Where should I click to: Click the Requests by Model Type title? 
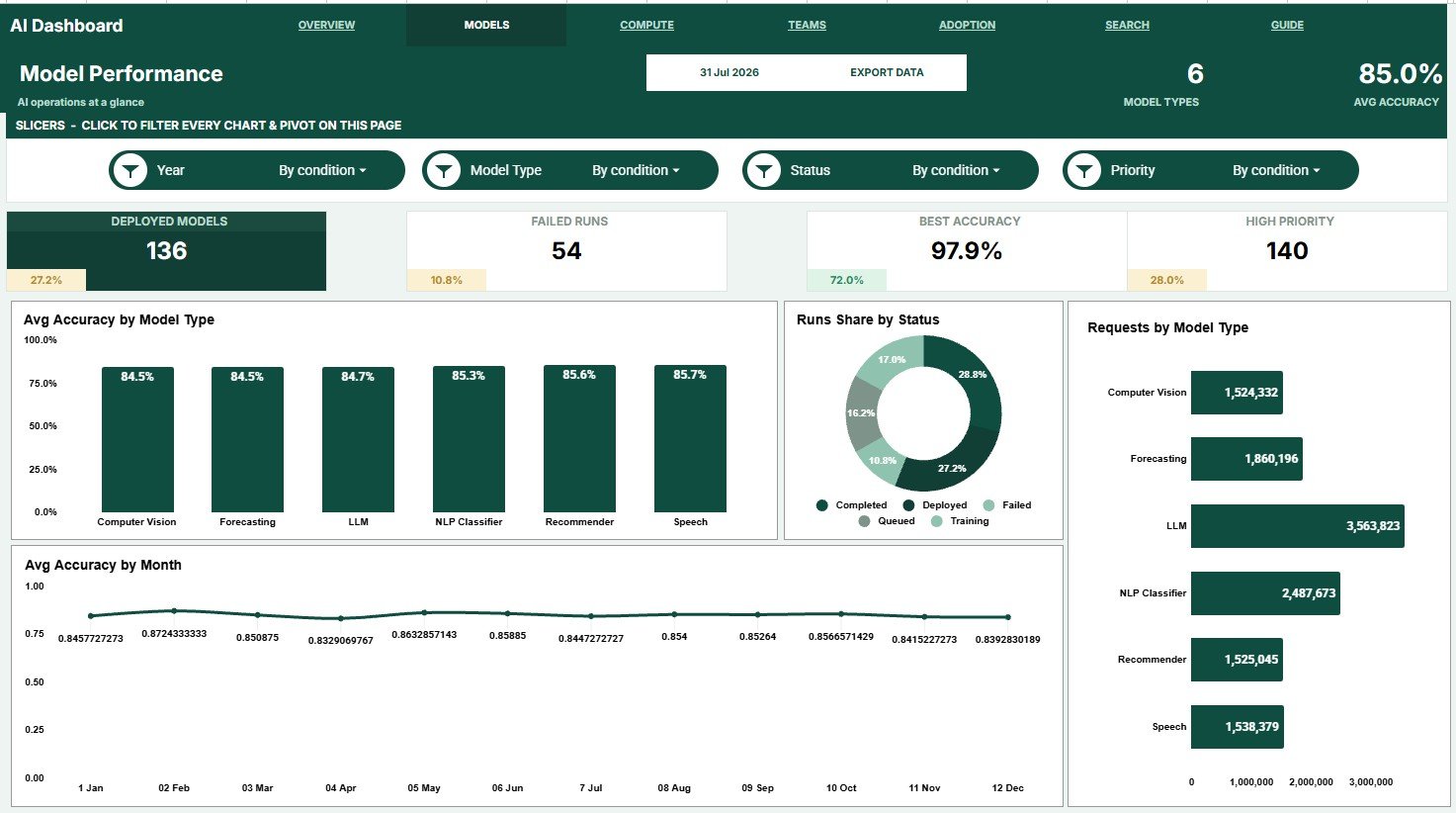pos(1167,327)
